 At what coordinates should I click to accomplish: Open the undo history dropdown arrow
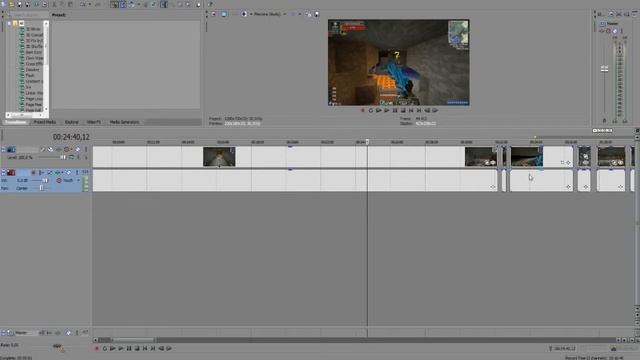89,4
